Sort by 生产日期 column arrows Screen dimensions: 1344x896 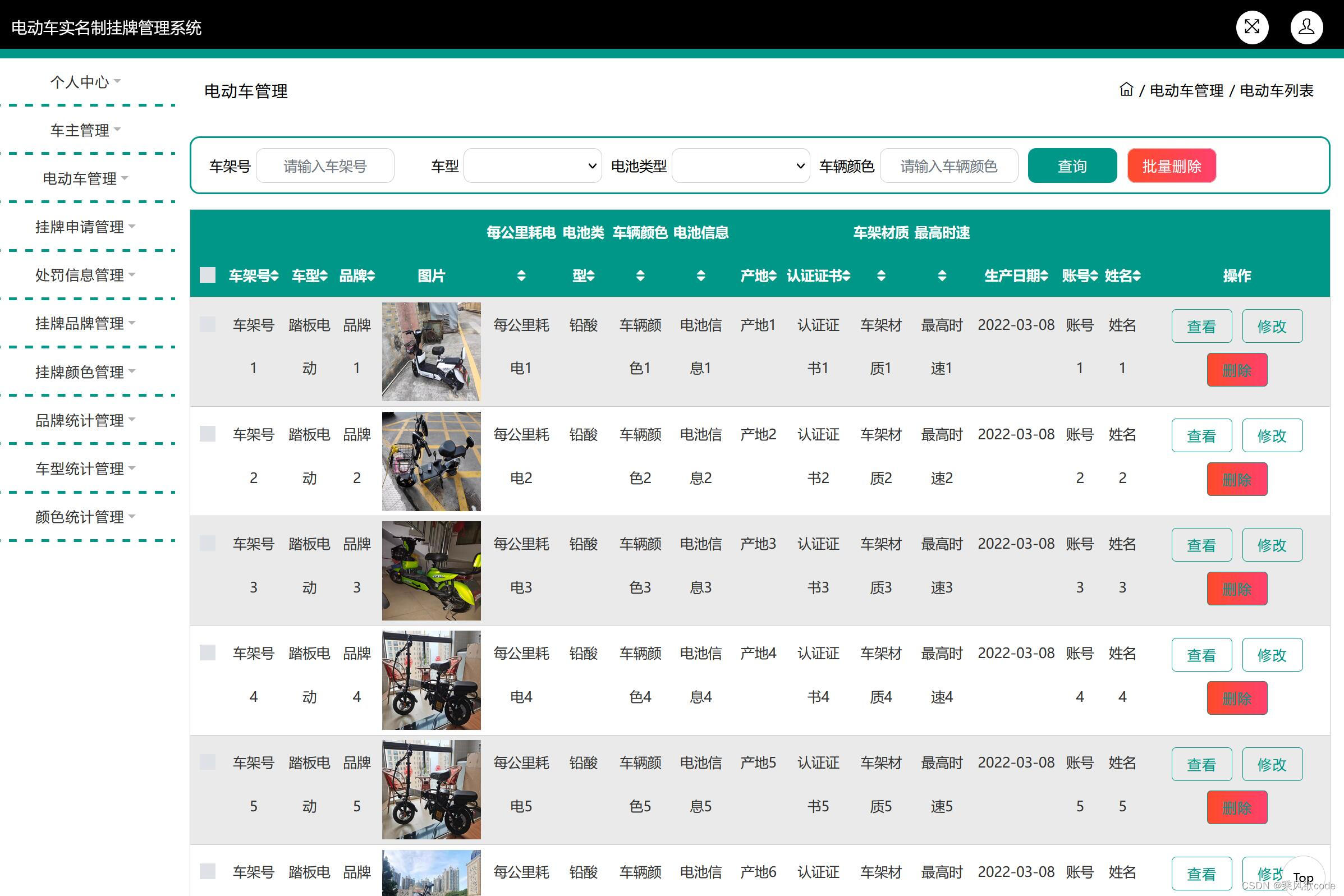(1044, 276)
